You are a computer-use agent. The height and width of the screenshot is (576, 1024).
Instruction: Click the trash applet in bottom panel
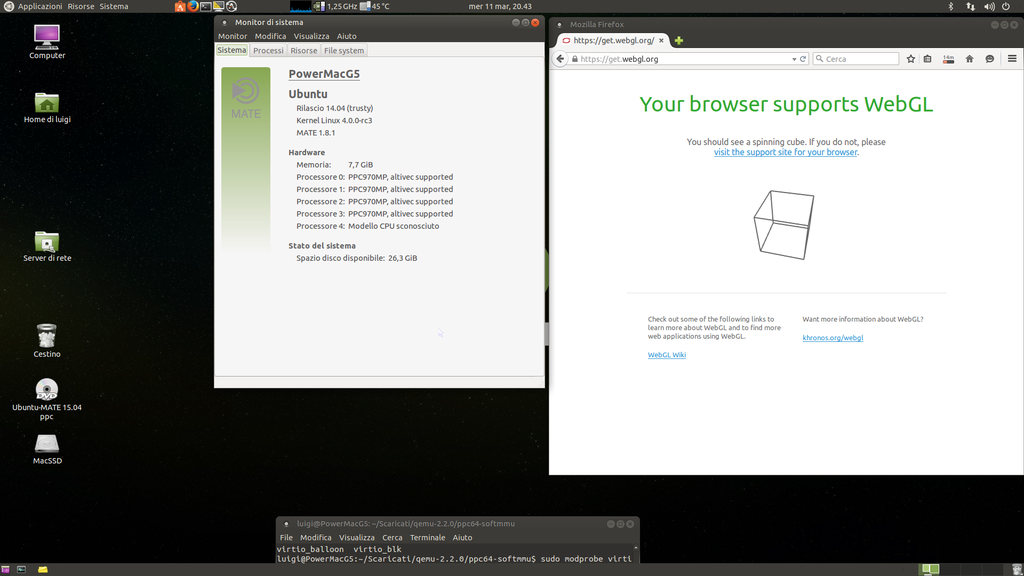click(x=1016, y=569)
